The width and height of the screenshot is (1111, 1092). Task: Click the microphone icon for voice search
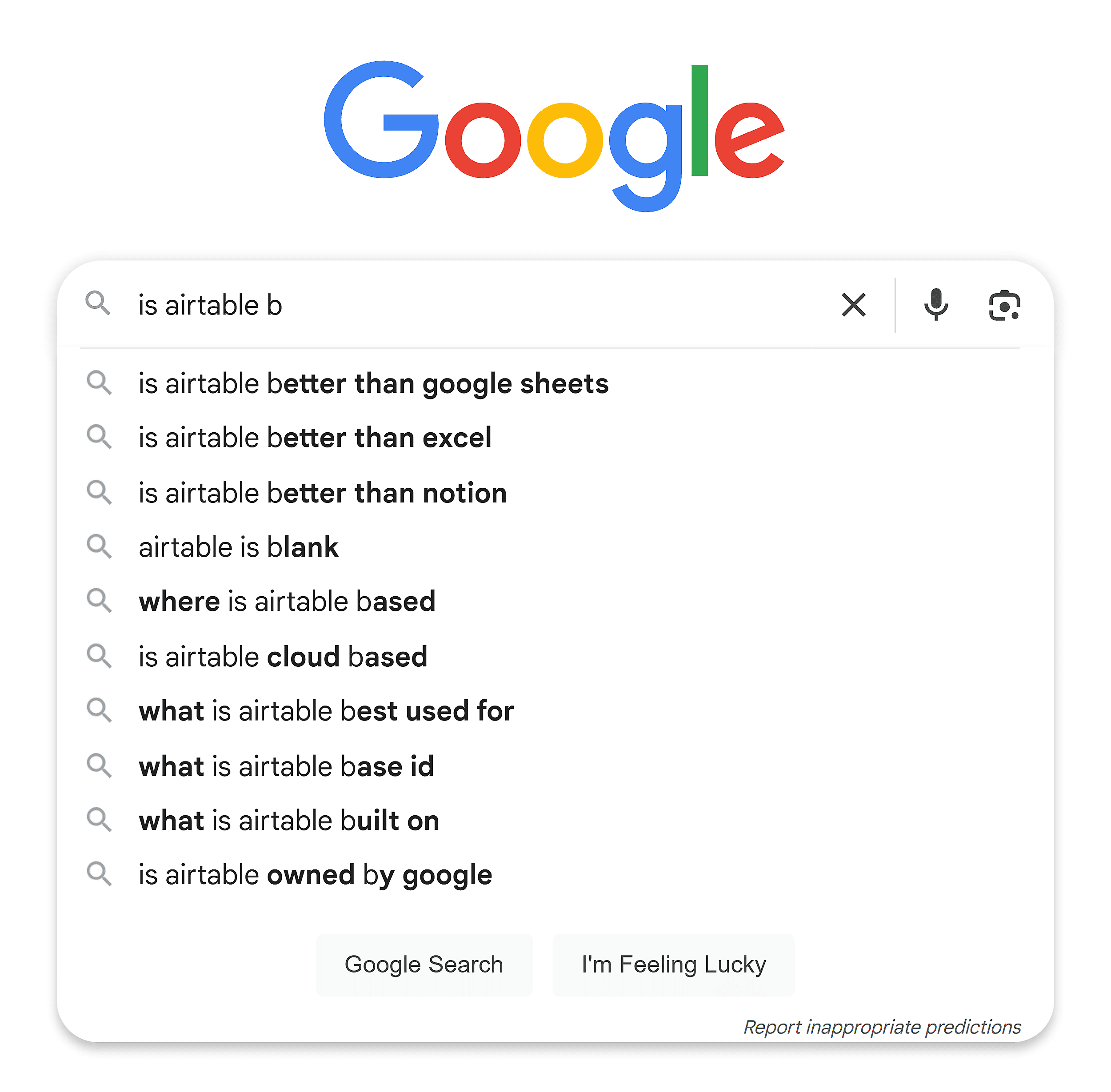click(936, 305)
